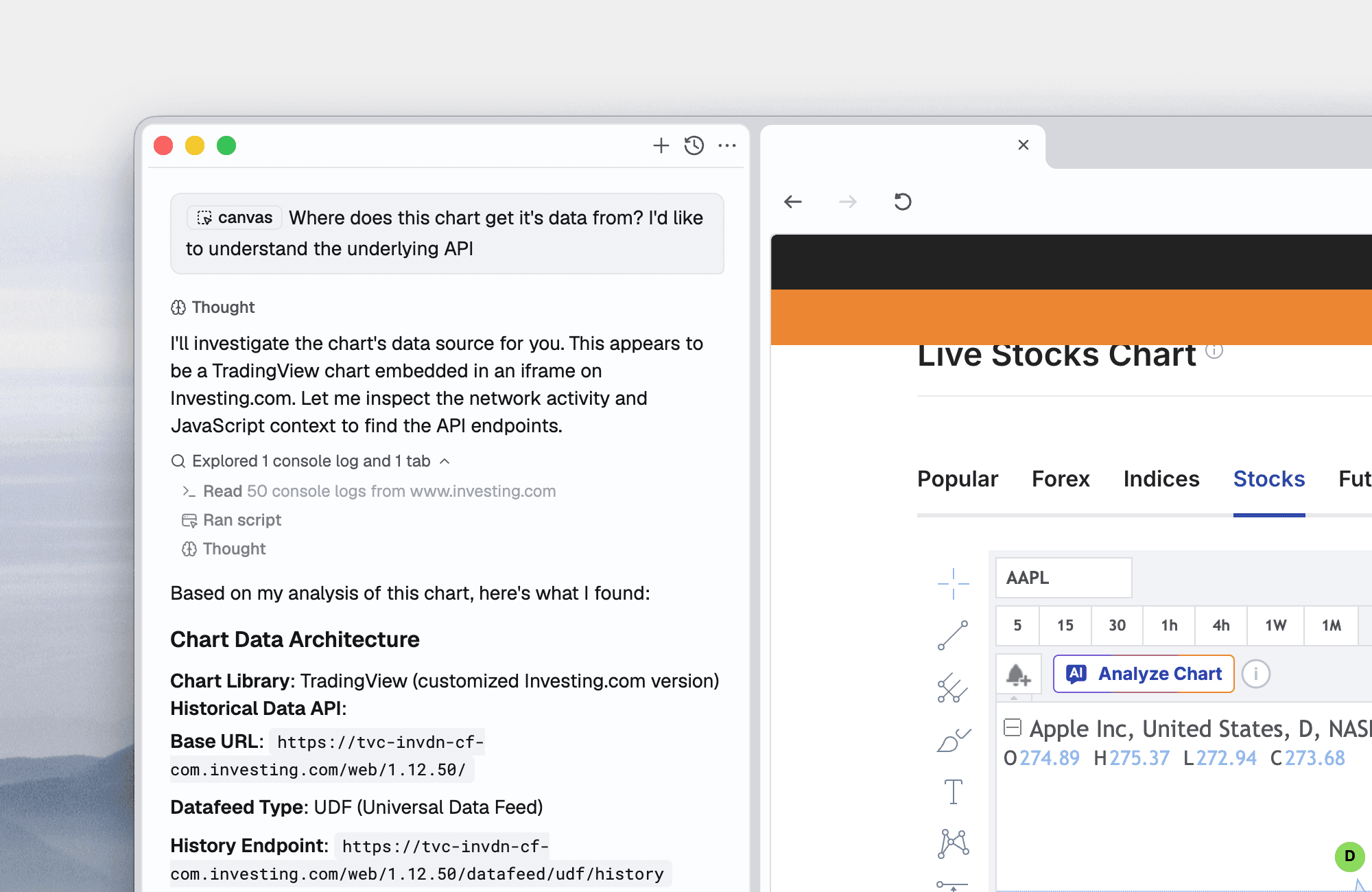Select the XABCD pattern tool

coord(953,843)
